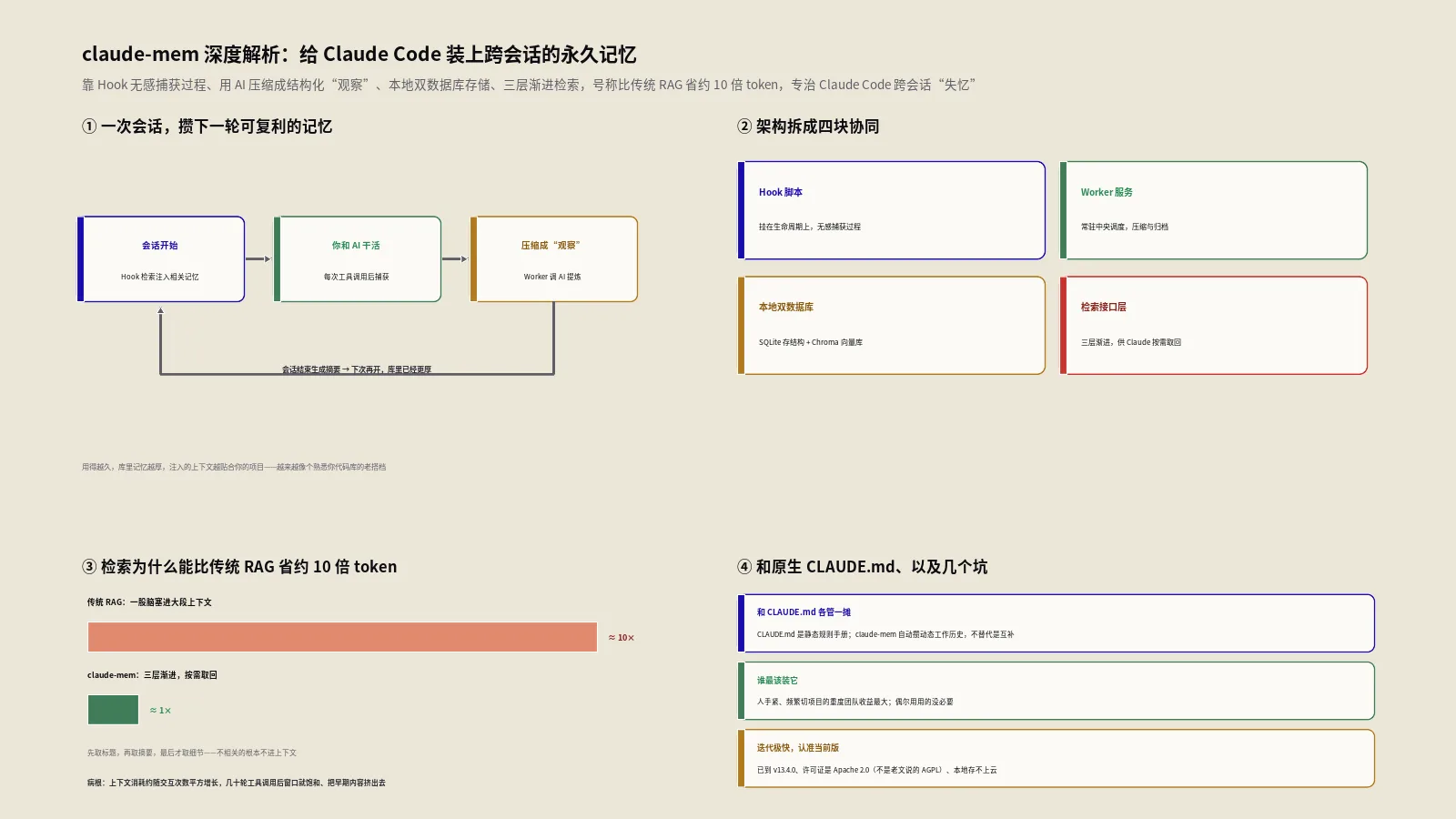Select heading "③ 检索为什么能比传统 RAG 省约 10 倍 token"
This screenshot has width=1456, height=819.
click(x=239, y=567)
